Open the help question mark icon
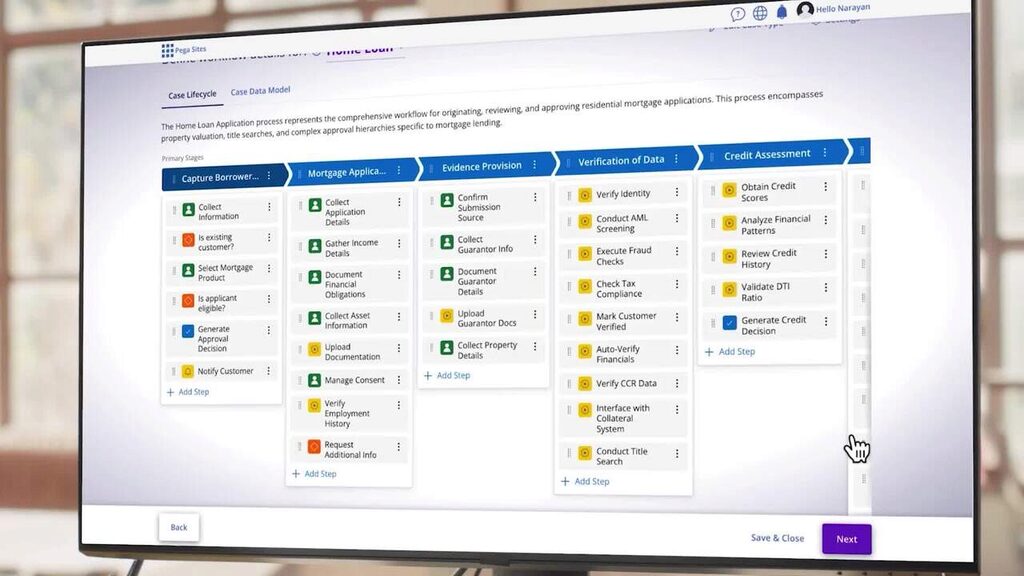This screenshot has height=576, width=1024. pos(738,14)
